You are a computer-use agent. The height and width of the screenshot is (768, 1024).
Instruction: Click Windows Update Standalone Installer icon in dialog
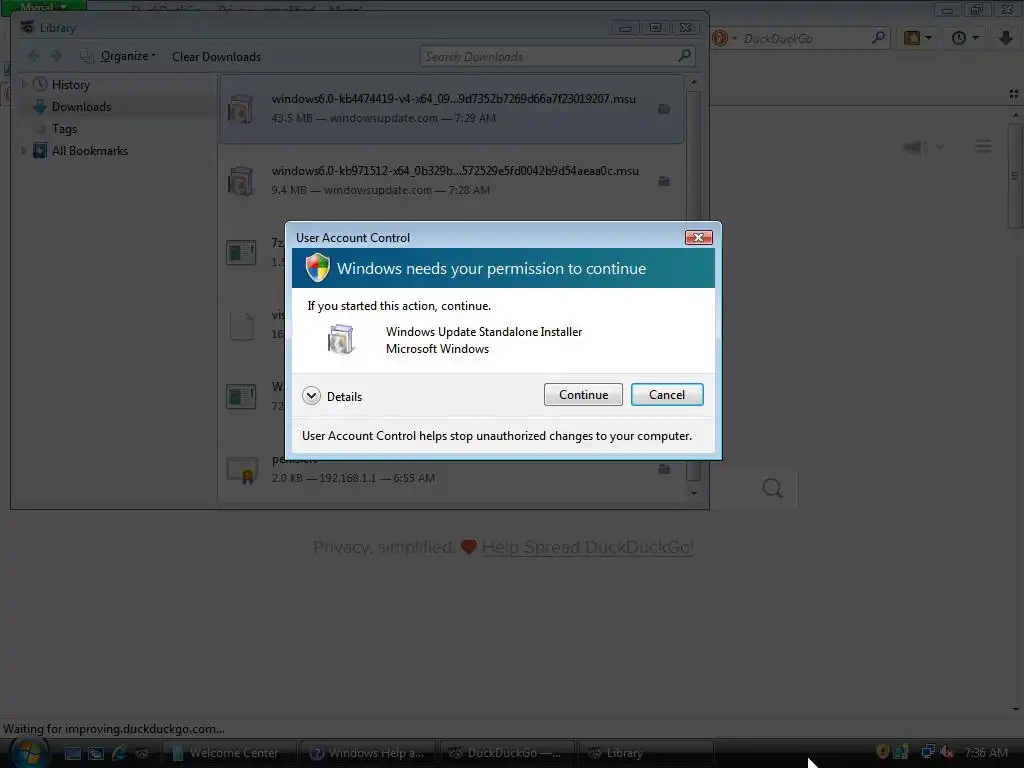341,340
